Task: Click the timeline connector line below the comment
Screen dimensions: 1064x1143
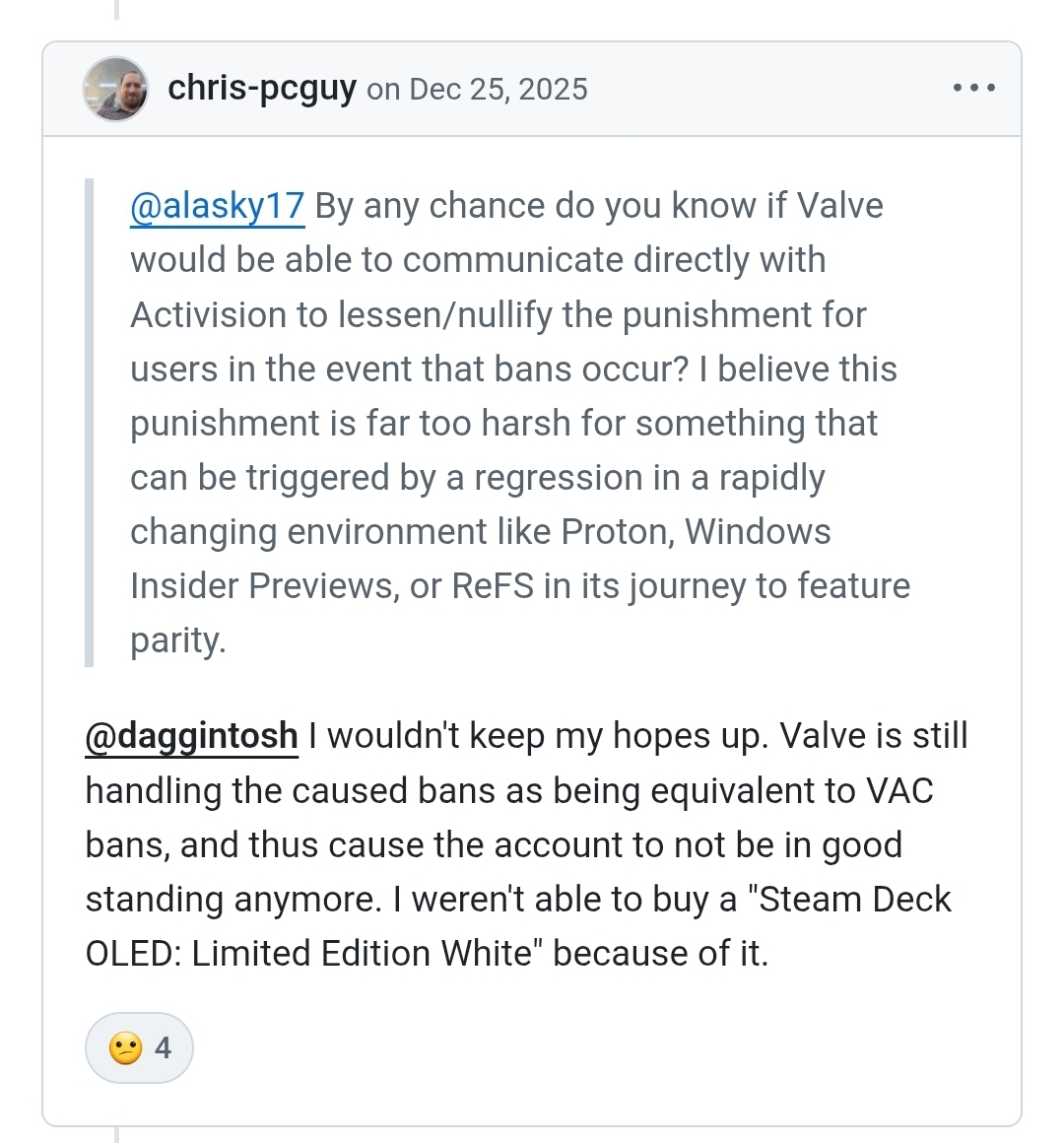Action: click(x=116, y=1135)
